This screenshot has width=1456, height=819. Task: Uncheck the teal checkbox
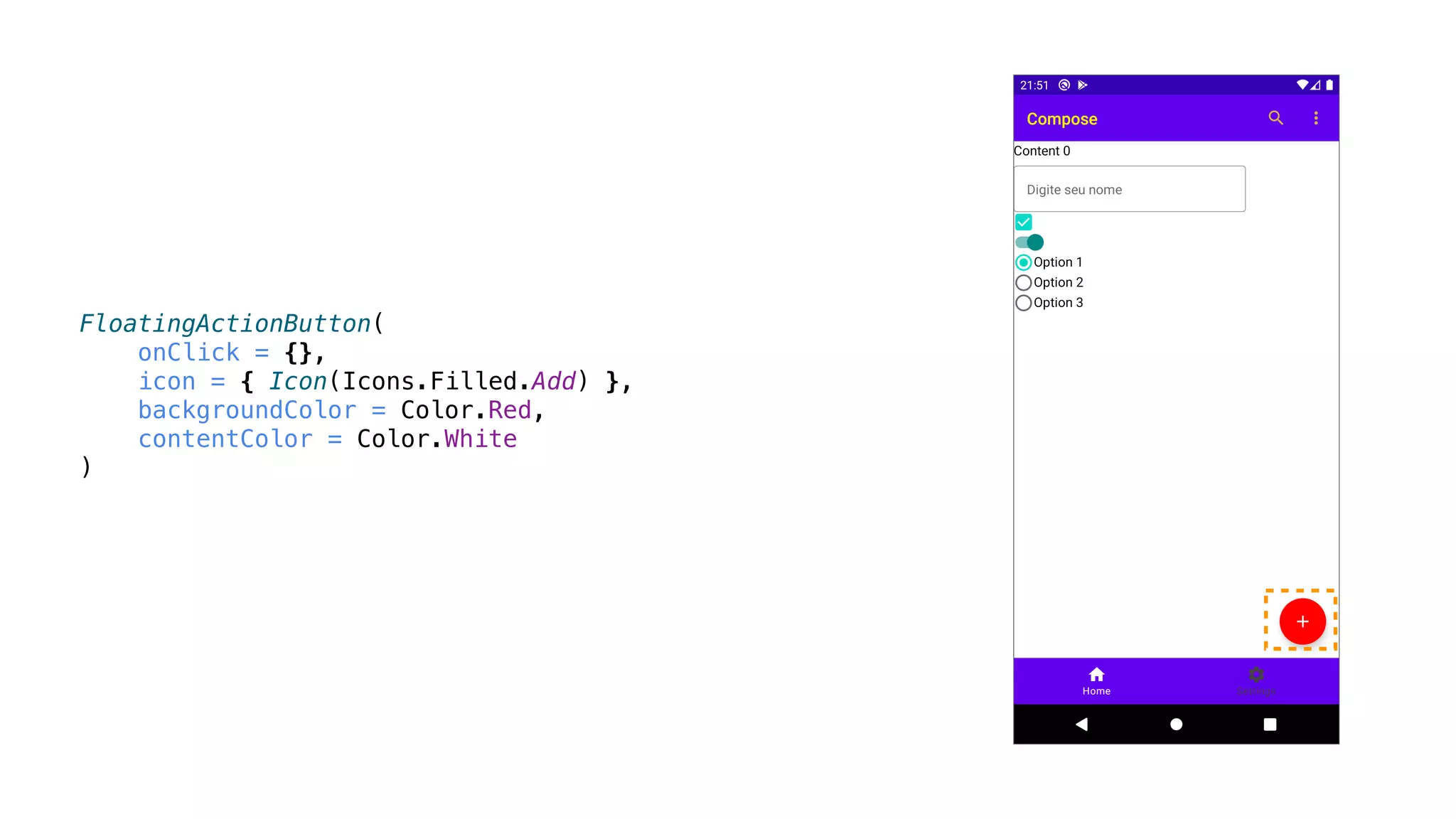pos(1024,223)
